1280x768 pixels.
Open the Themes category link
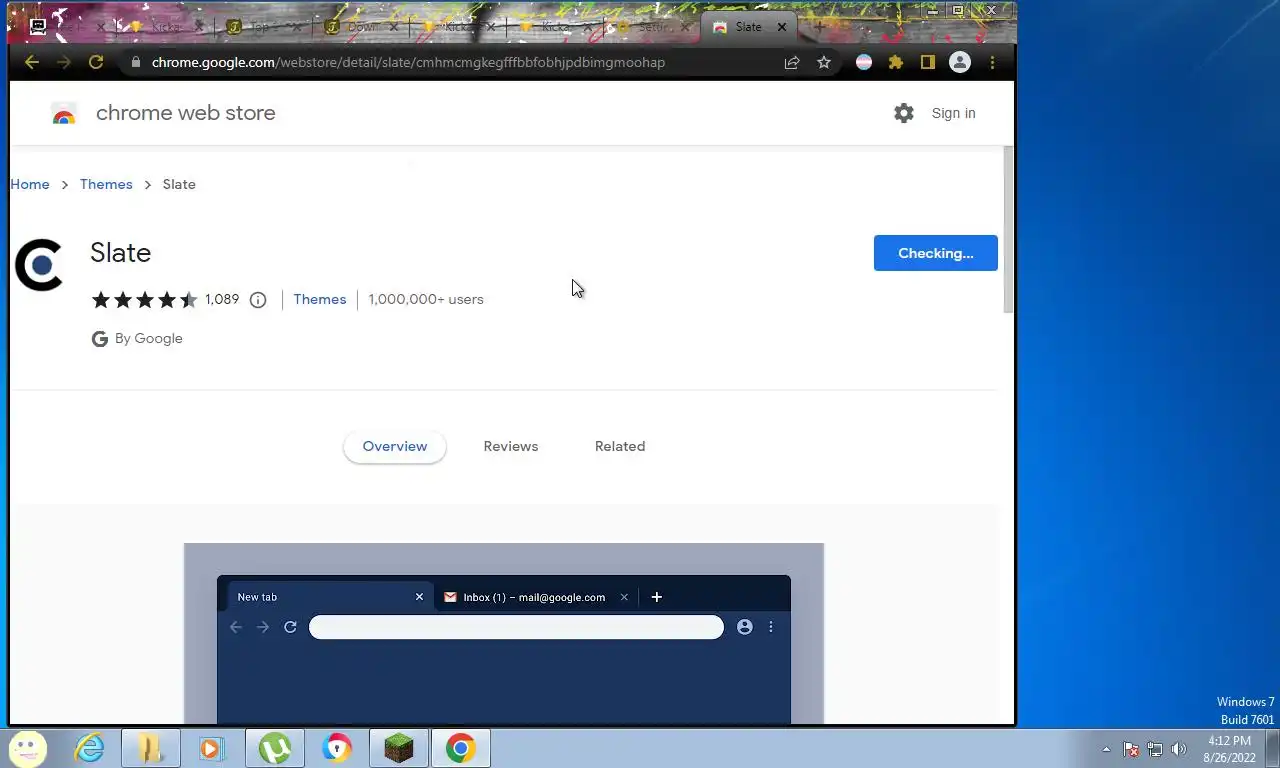coord(320,299)
